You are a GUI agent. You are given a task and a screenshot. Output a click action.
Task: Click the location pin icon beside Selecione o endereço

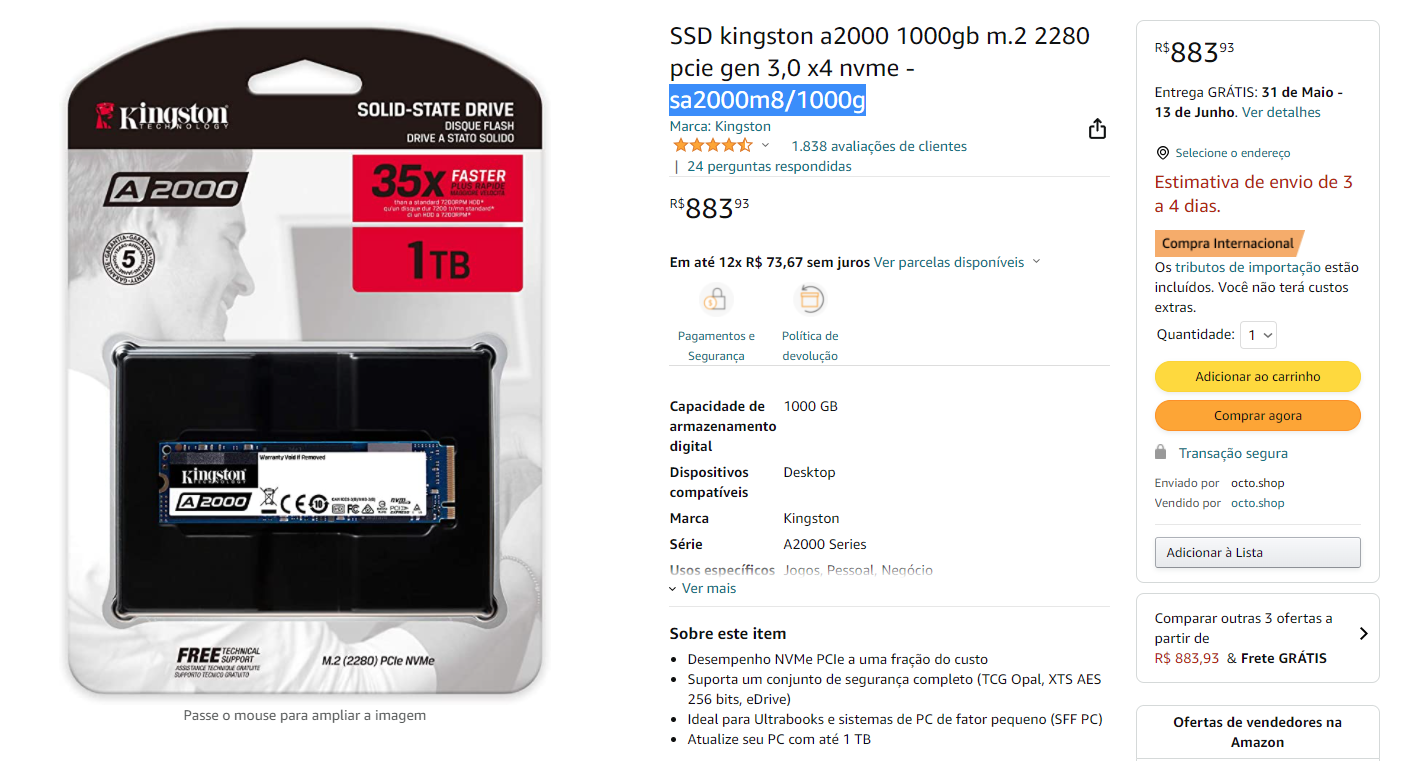tap(1162, 153)
